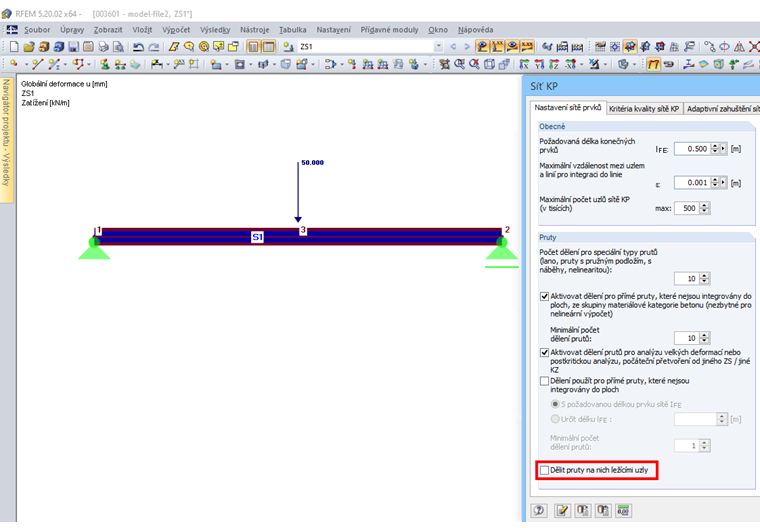Open the Přídavné moduly menu
The image size is (760, 528).
389,30
